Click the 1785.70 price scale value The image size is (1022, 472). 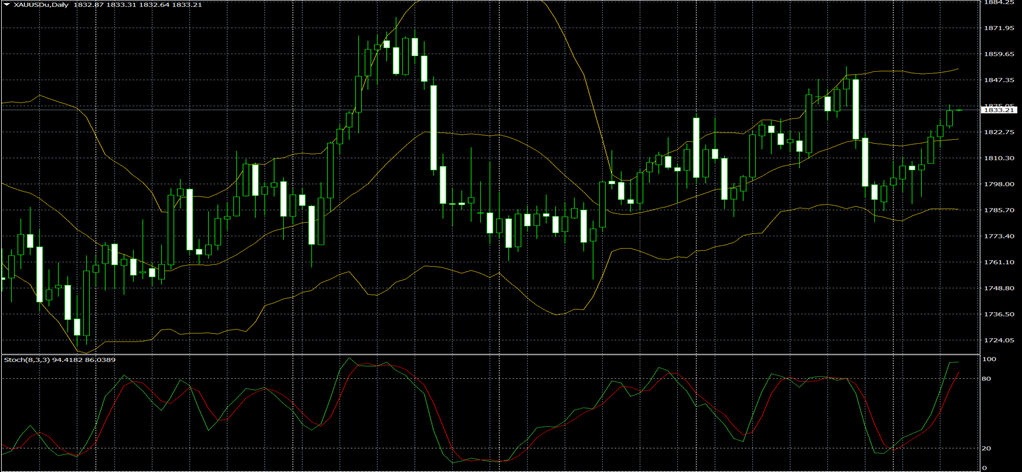pos(997,211)
